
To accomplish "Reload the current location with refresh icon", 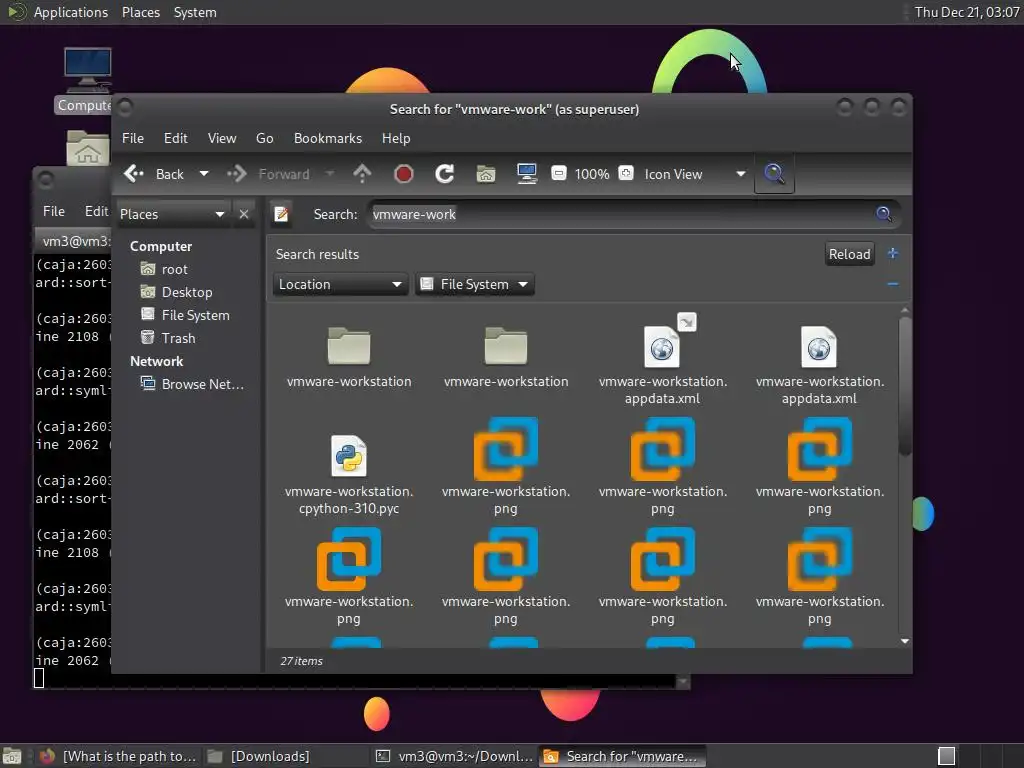I will pos(445,174).
